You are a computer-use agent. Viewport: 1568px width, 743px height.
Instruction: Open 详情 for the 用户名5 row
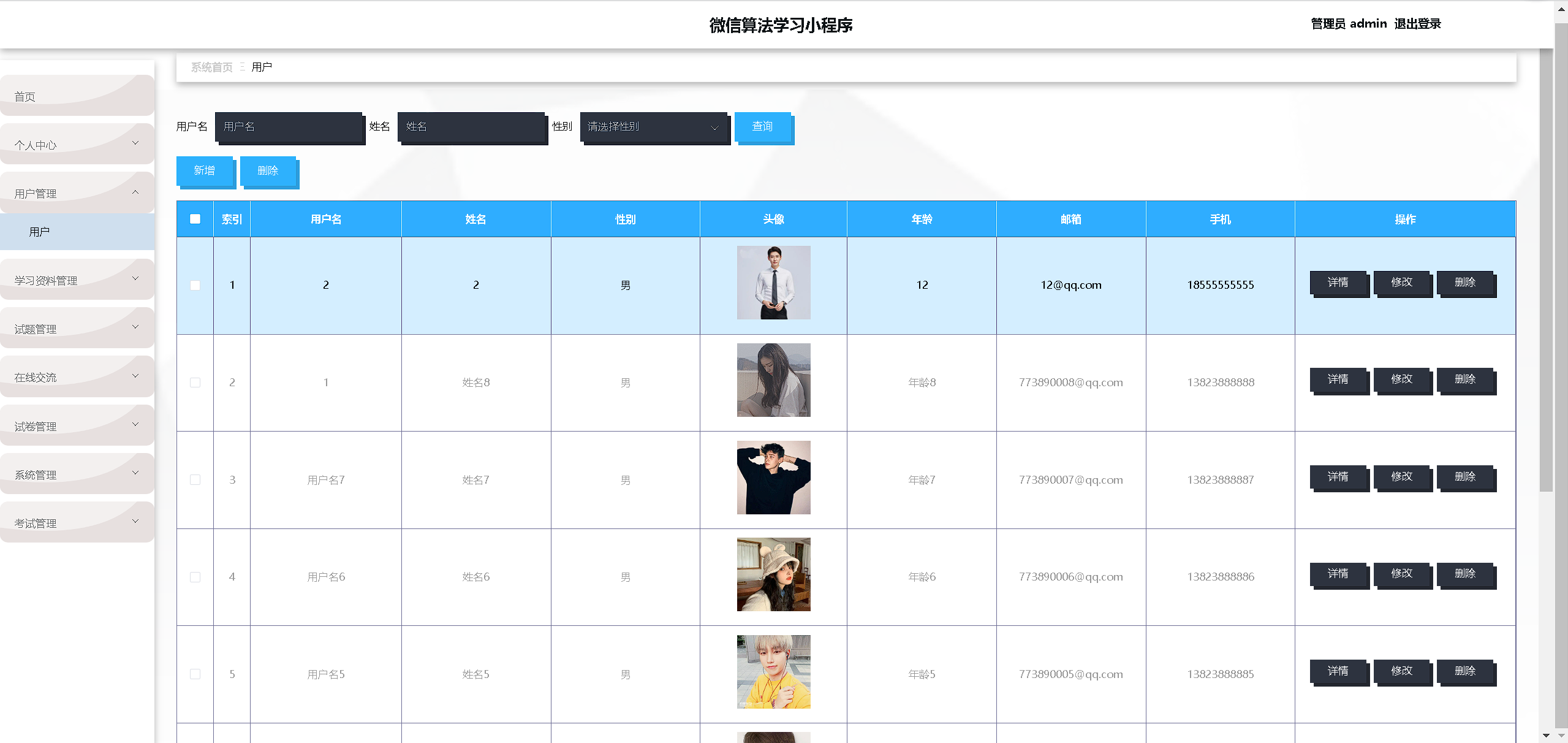coord(1338,671)
